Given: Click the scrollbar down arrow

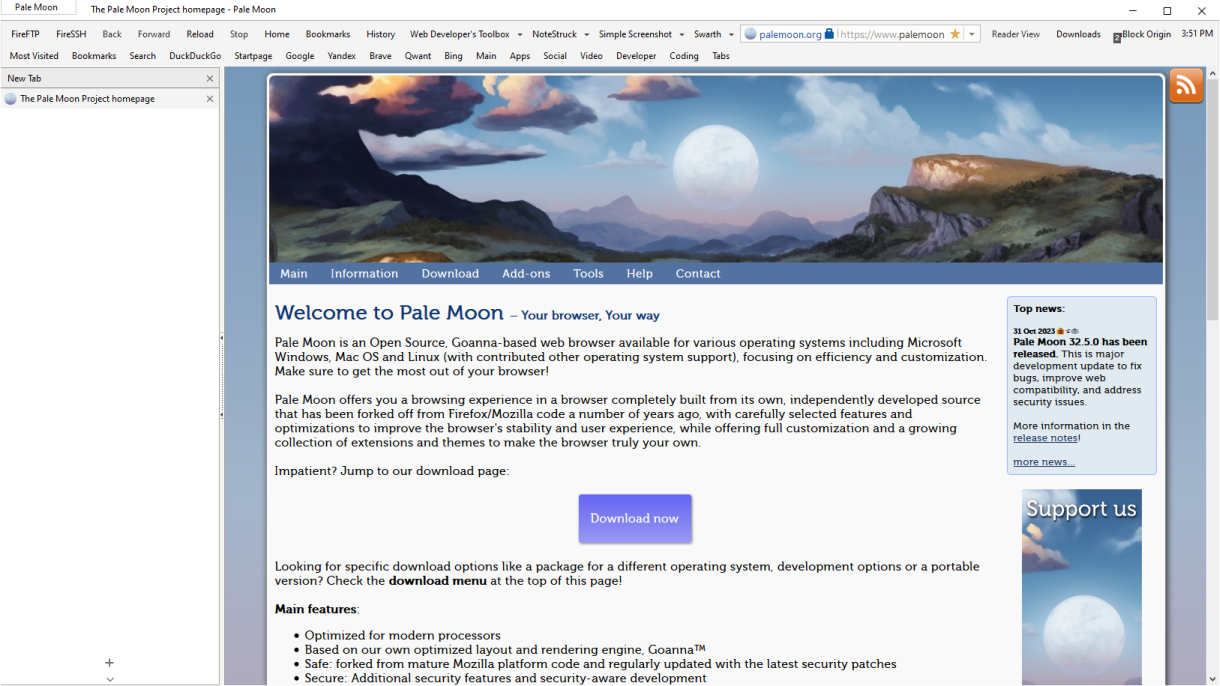Looking at the screenshot, I should pyautogui.click(x=1212, y=679).
